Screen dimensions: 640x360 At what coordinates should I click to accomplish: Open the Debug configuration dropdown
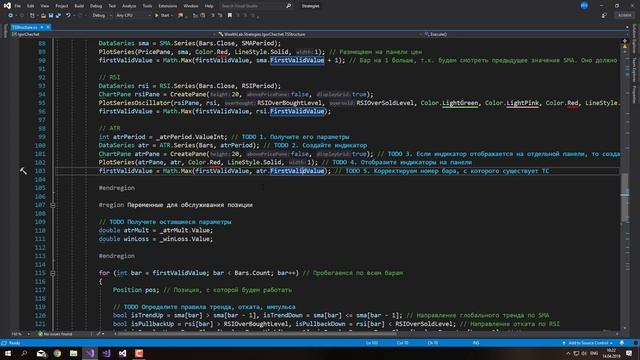pos(101,16)
